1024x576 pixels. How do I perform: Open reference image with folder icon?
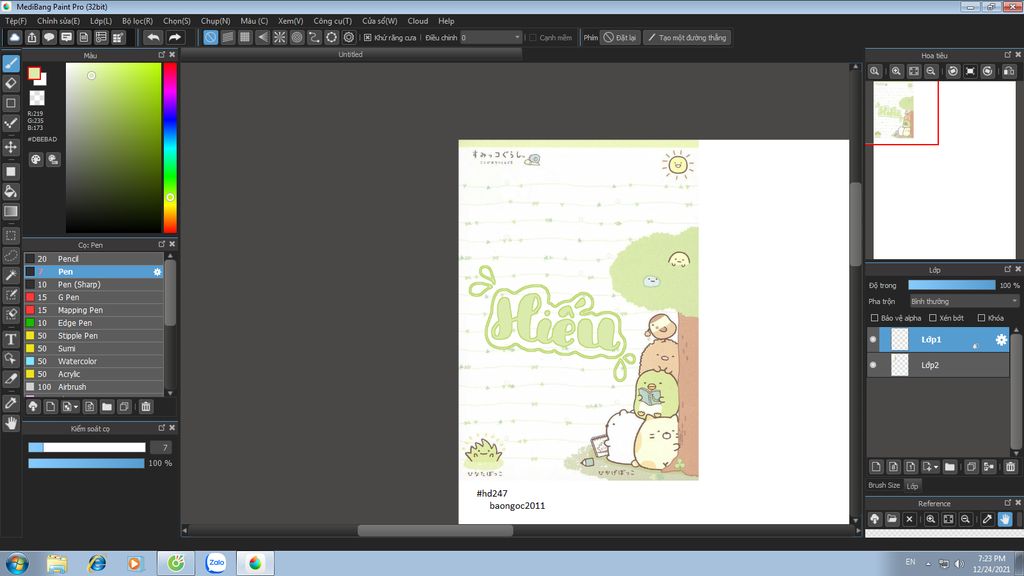click(x=892, y=519)
